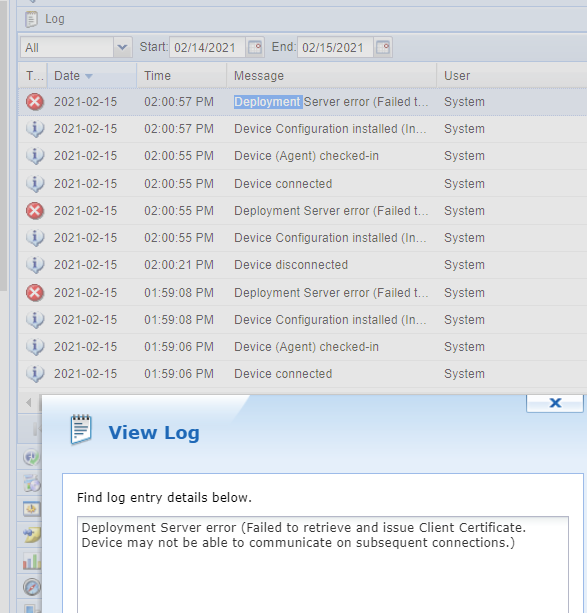Sort by the Time column header

point(181,75)
